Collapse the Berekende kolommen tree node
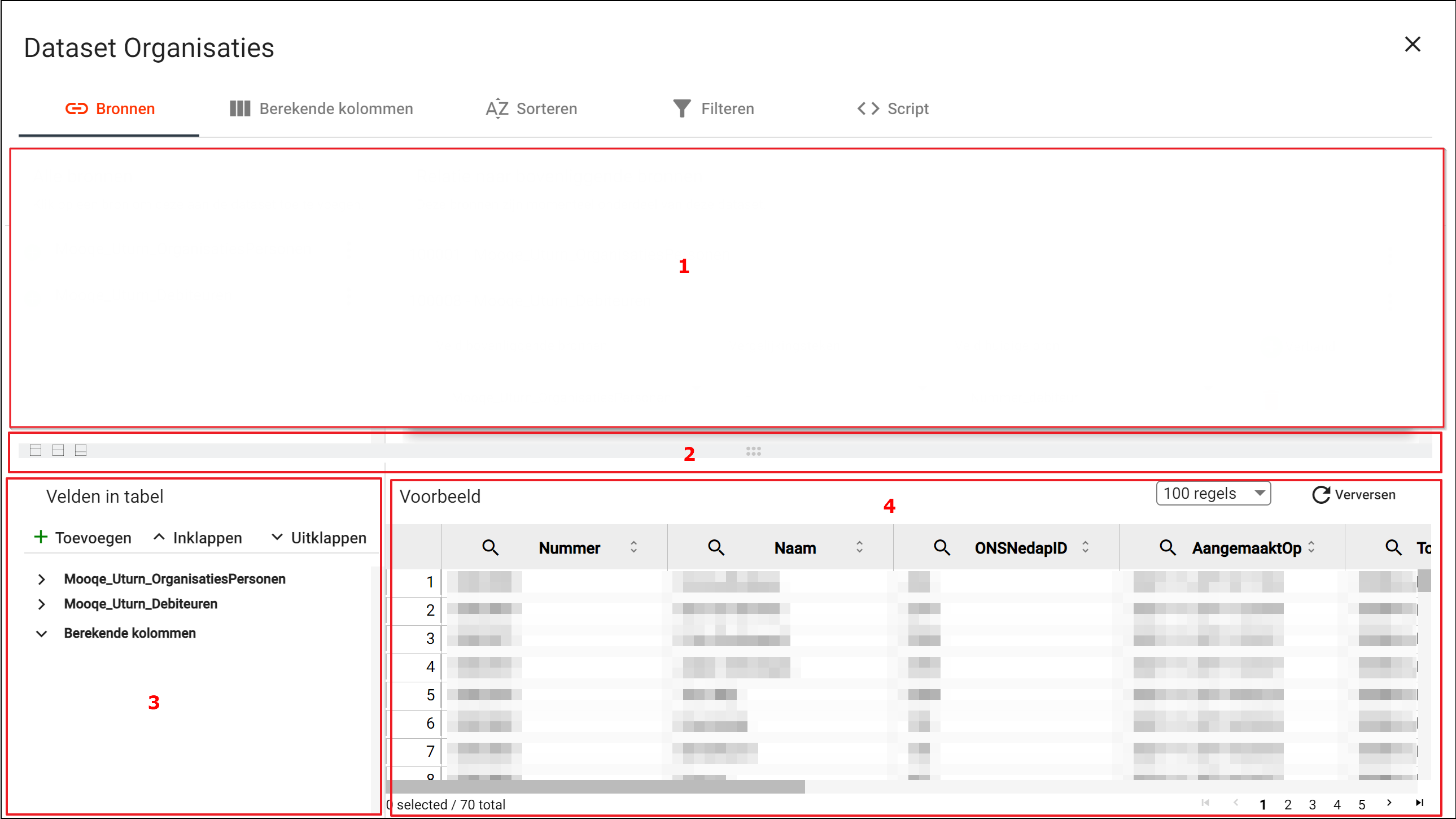 (41, 634)
